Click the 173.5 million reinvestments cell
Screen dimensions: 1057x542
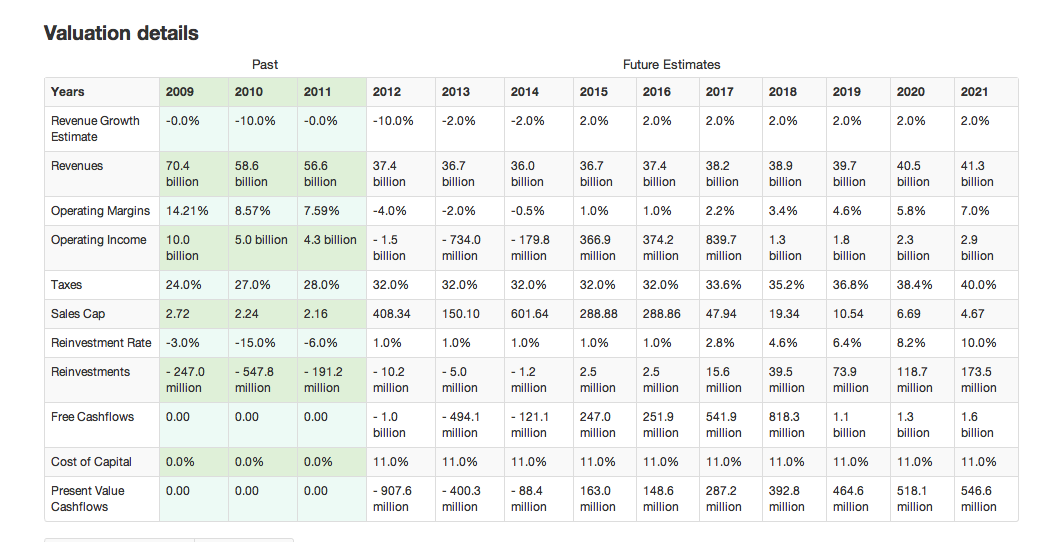(978, 380)
